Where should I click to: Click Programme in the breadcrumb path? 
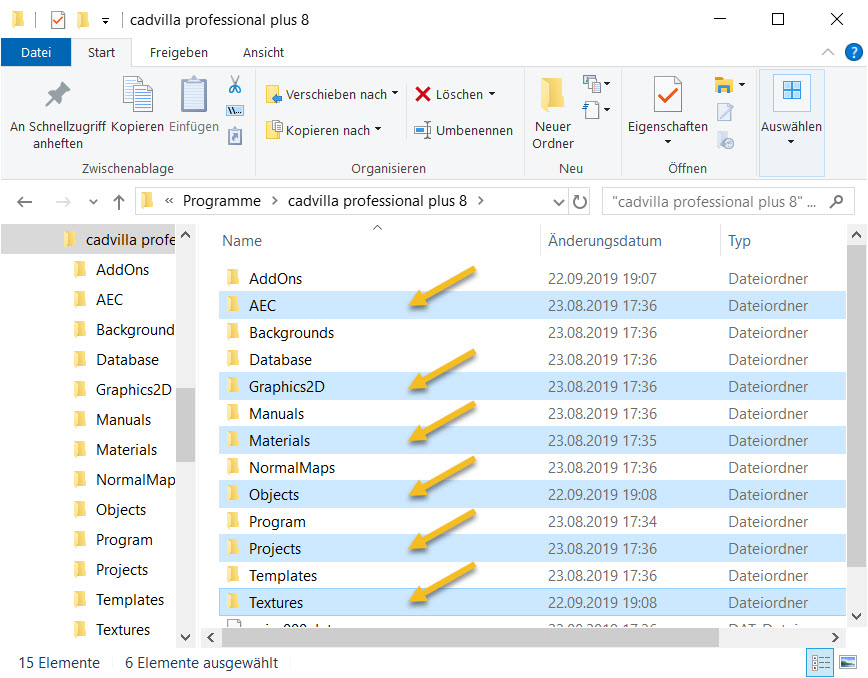pos(221,201)
